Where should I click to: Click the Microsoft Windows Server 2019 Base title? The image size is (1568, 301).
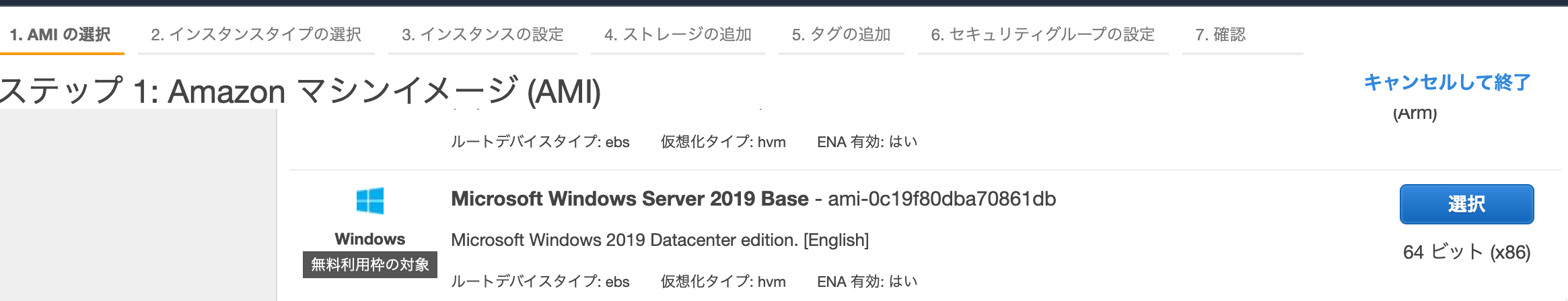coord(630,199)
